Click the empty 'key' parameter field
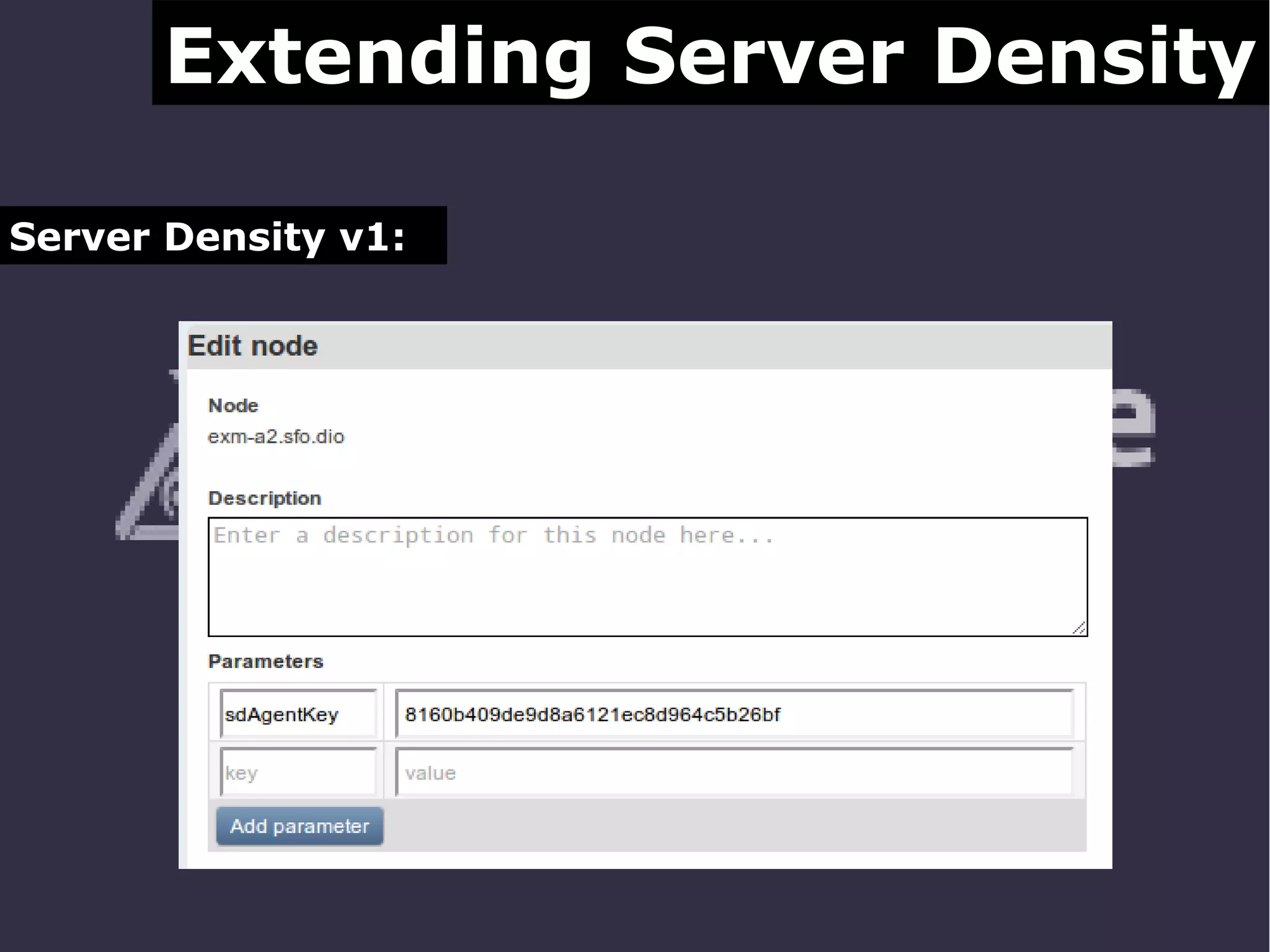This screenshot has width=1270, height=952. 298,772
